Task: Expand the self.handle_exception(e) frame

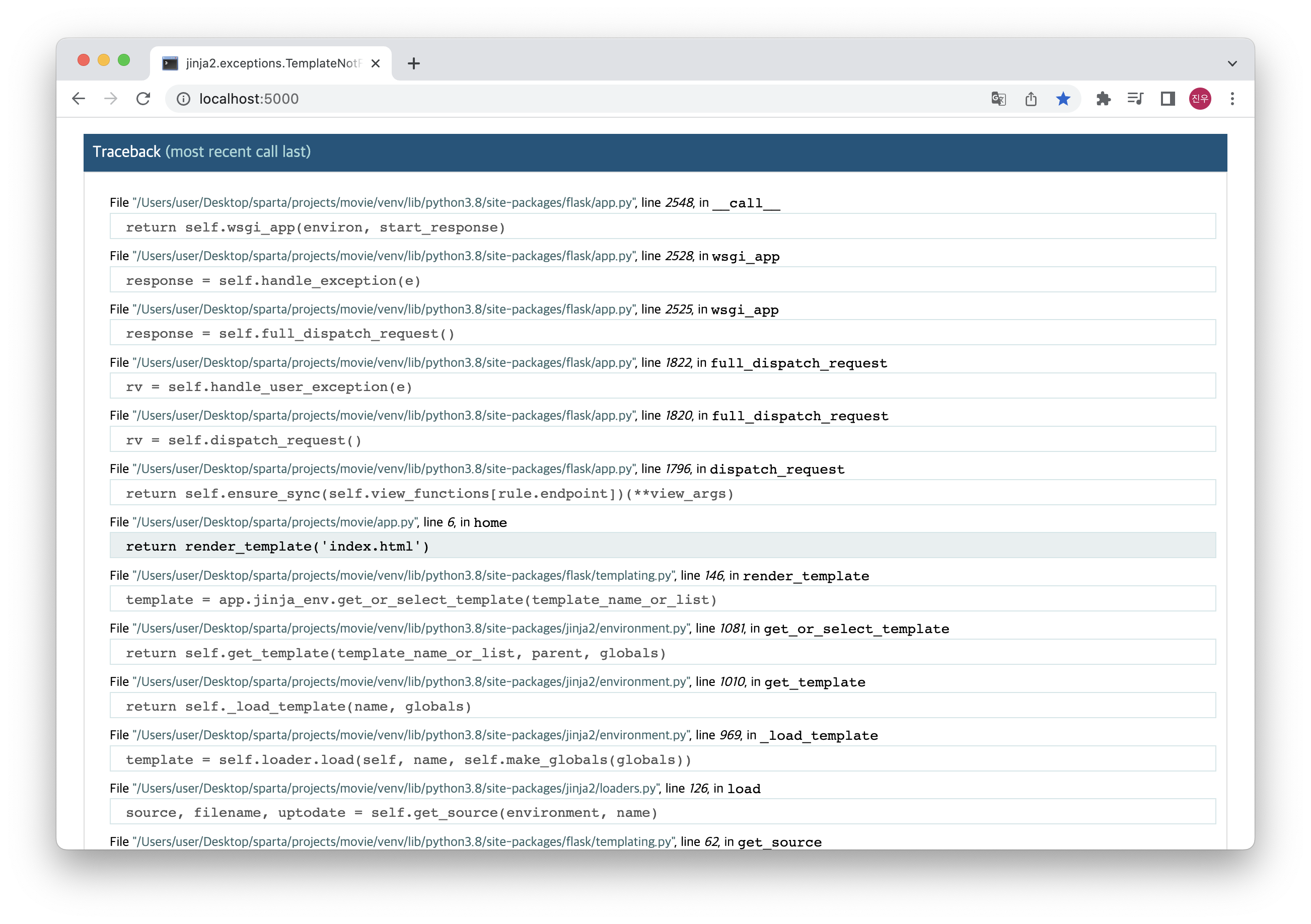Action: pos(663,280)
